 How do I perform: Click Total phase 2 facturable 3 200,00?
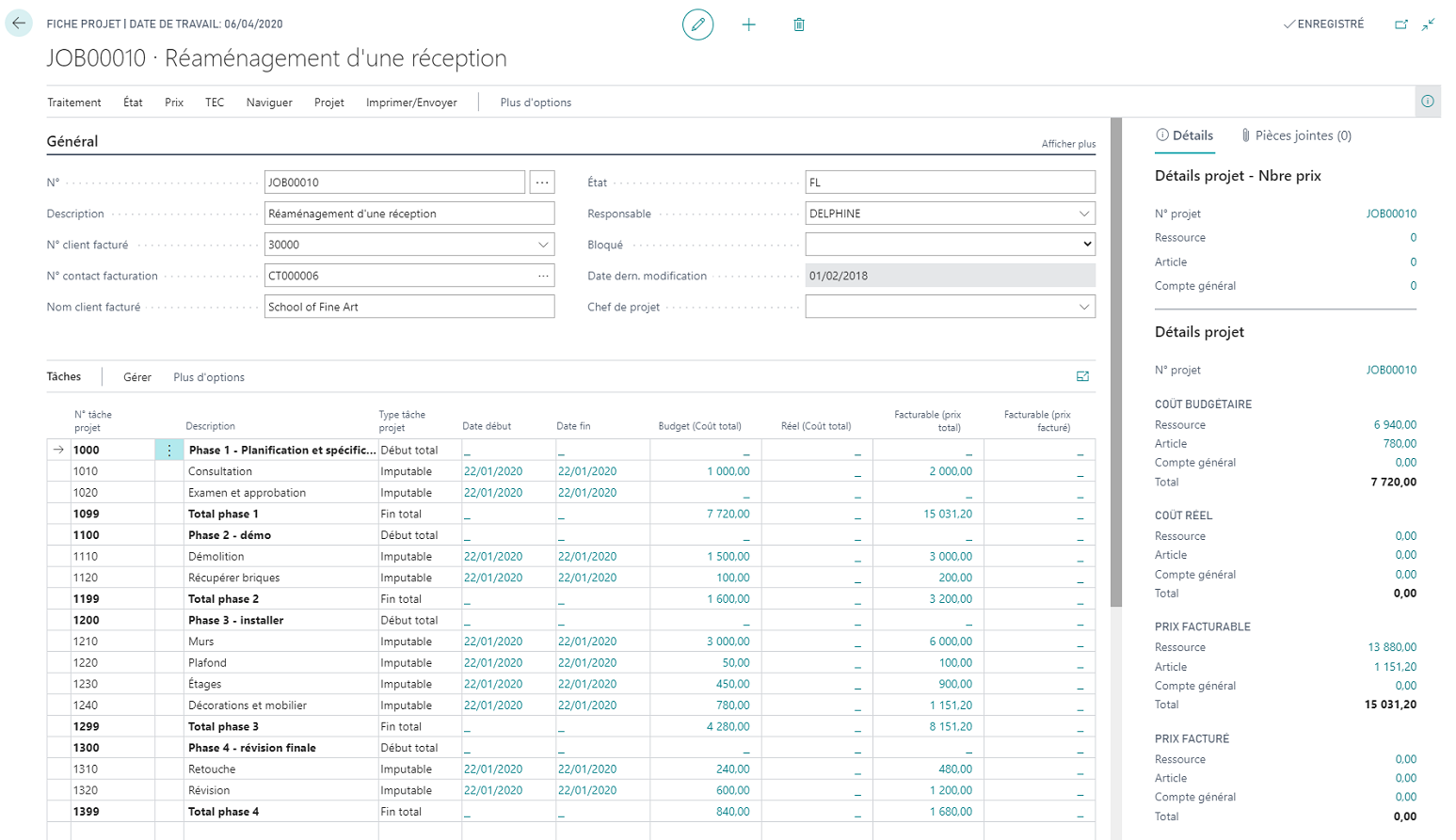pos(951,599)
